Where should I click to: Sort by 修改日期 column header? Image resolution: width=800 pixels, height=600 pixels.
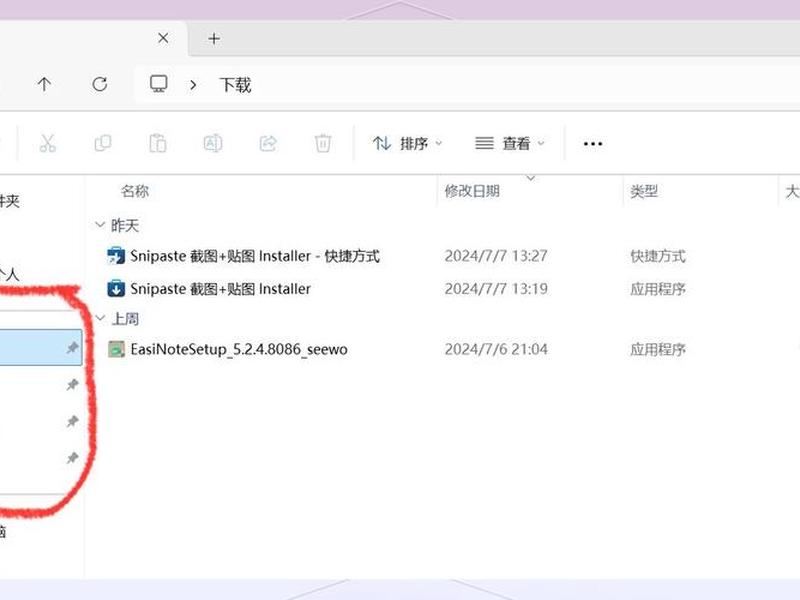point(472,191)
